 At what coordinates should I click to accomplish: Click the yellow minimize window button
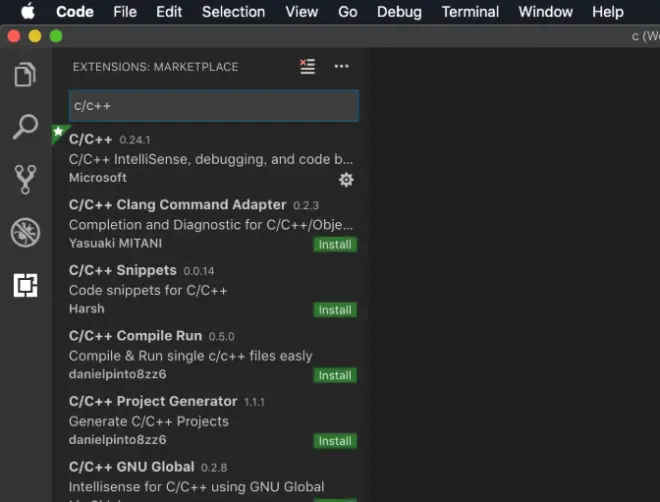35,36
